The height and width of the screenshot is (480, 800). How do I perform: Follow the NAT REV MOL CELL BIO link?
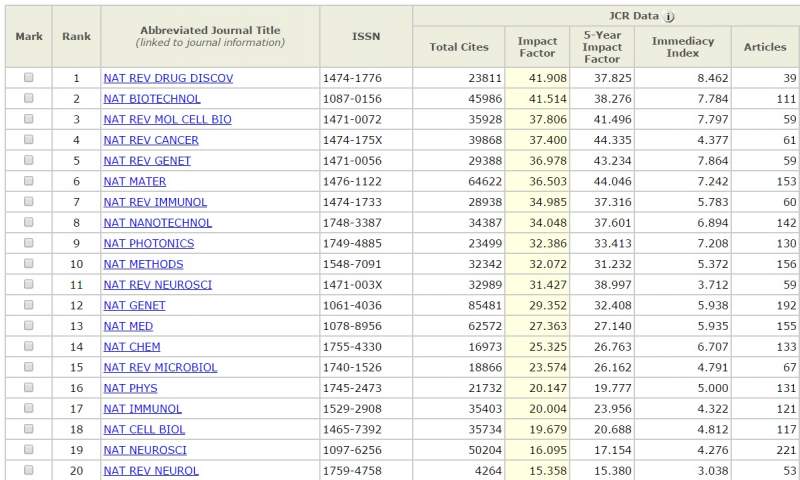tap(167, 119)
